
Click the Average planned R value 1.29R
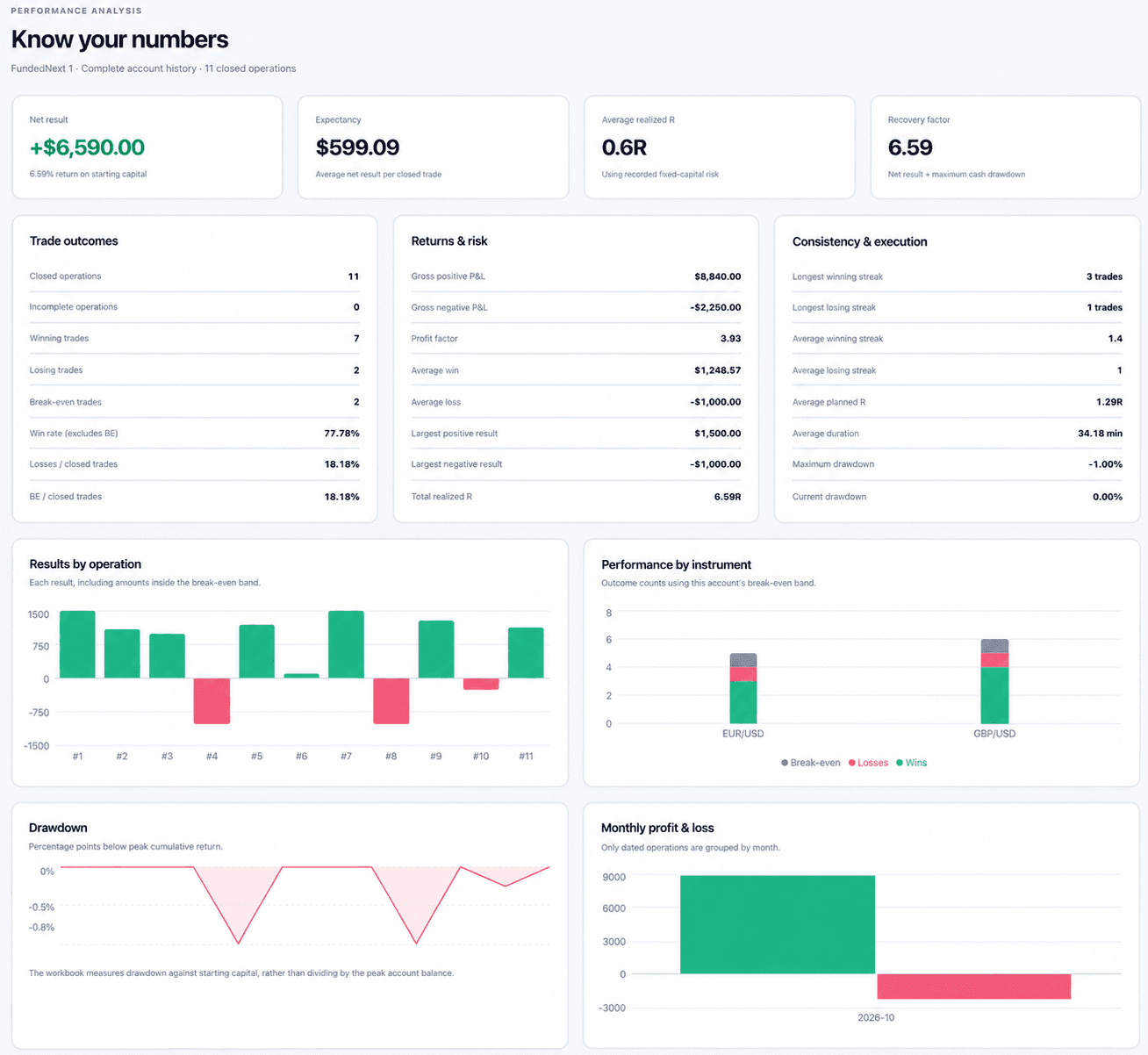1110,402
